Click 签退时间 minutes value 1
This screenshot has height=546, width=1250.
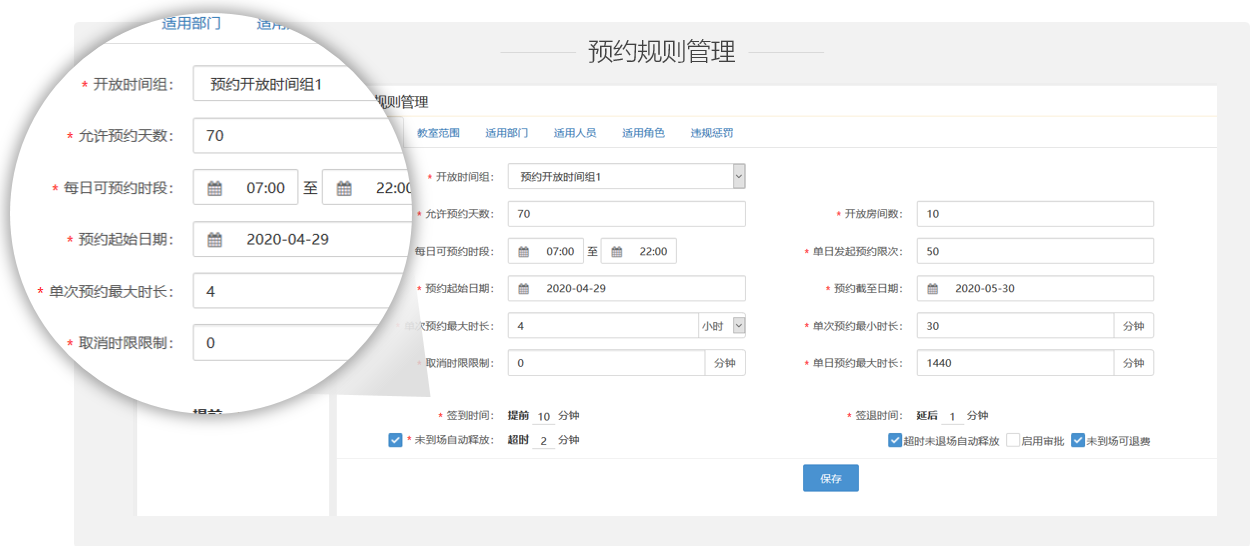point(952,417)
